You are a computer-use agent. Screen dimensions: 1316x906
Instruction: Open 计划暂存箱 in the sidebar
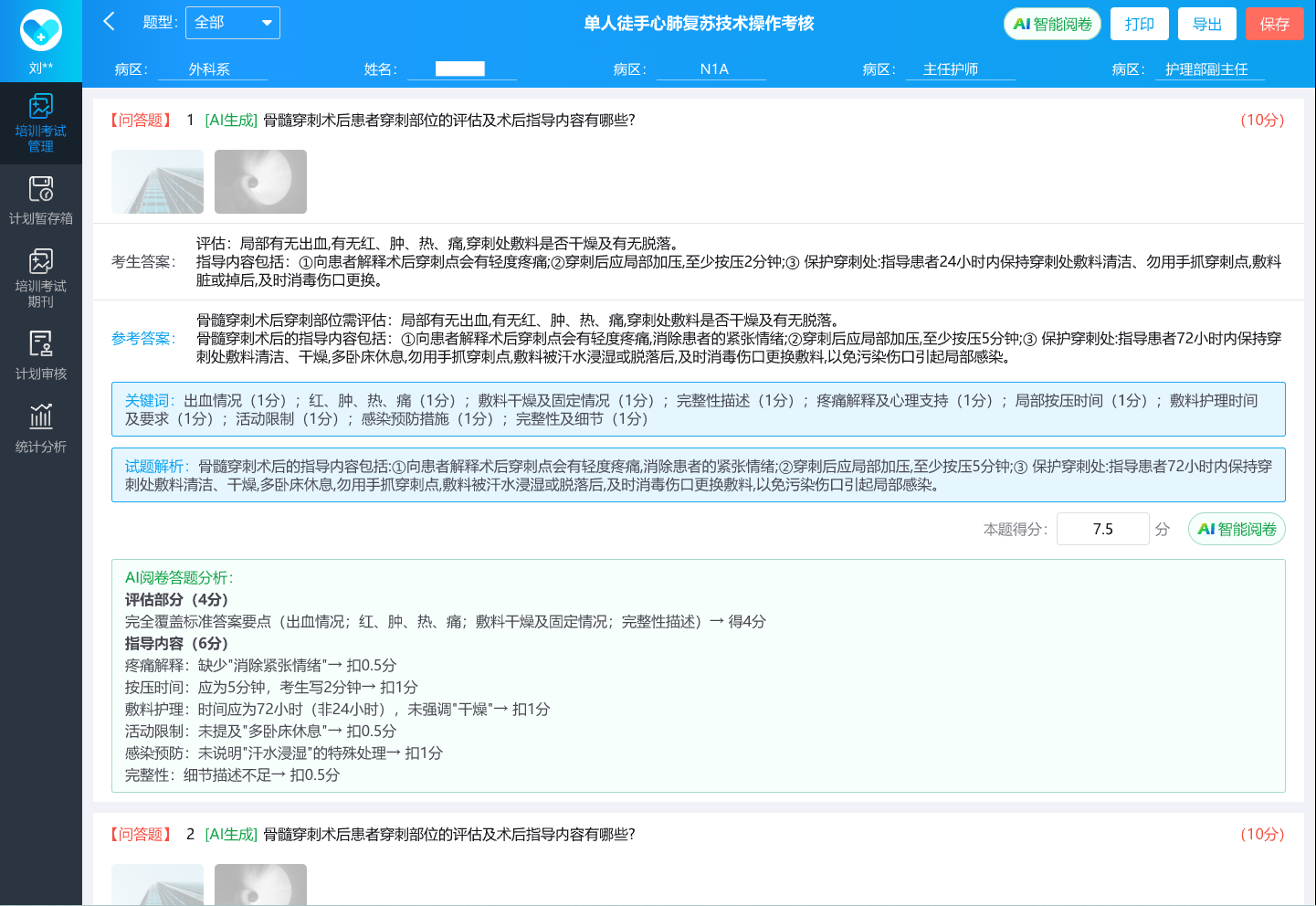[40, 200]
